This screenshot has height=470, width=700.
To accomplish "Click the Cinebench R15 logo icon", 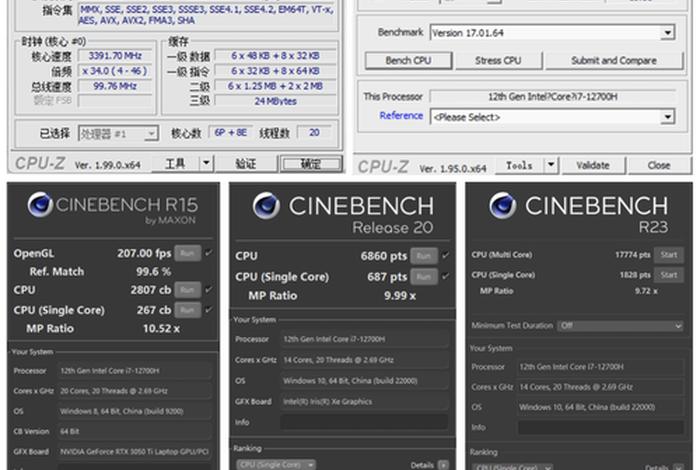I will coord(40,204).
